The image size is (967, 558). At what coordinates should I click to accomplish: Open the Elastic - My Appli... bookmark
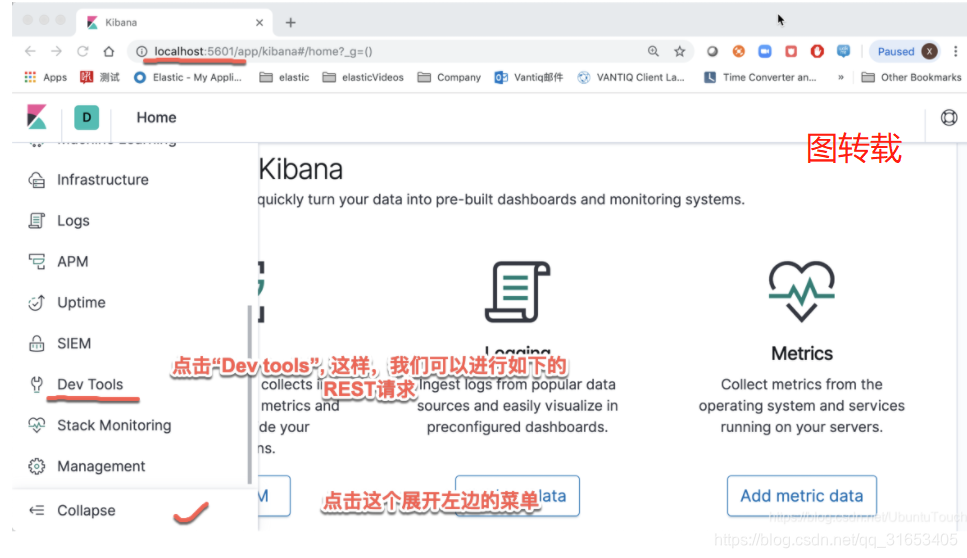187,77
